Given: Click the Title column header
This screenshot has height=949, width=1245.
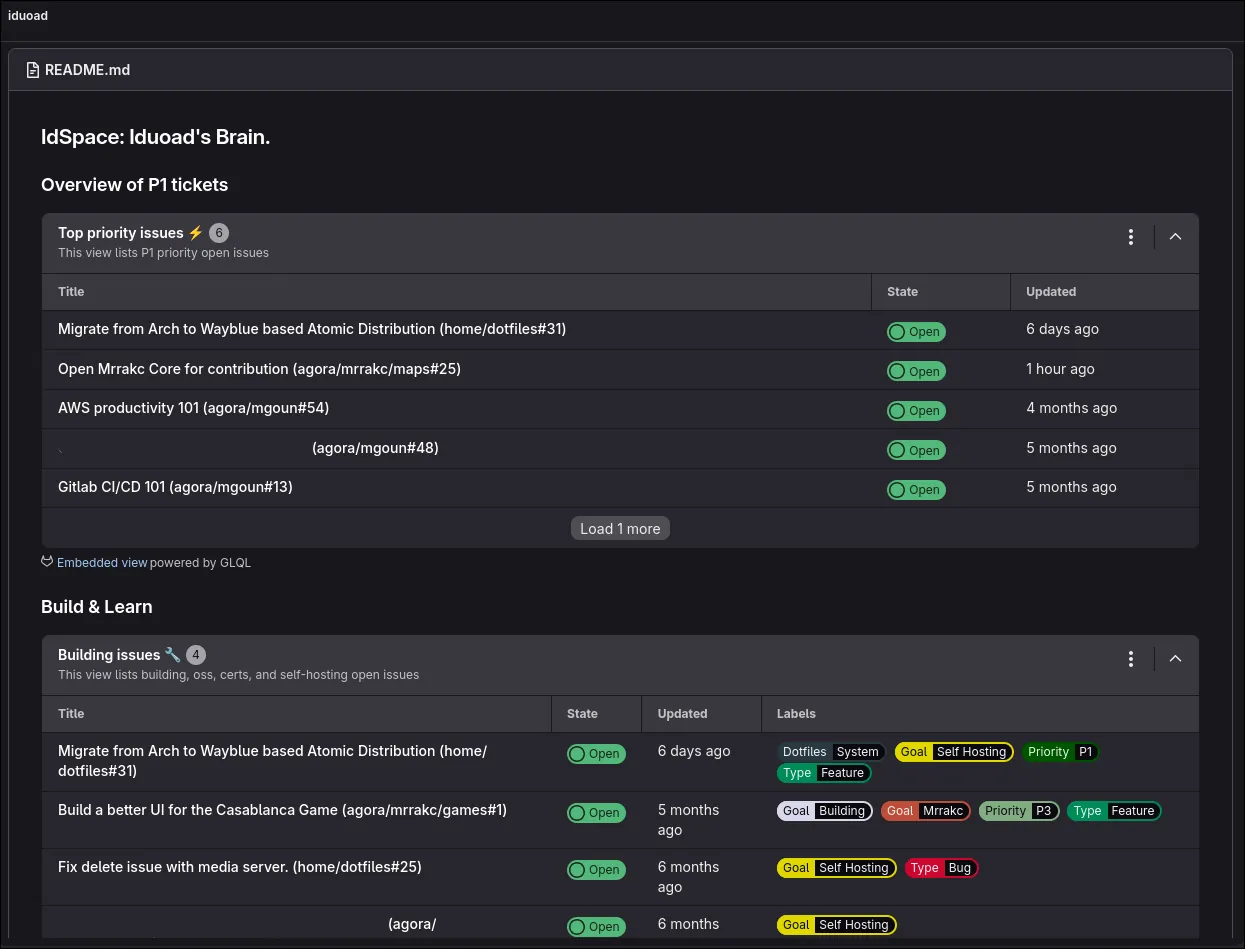Looking at the screenshot, I should click(x=71, y=291).
